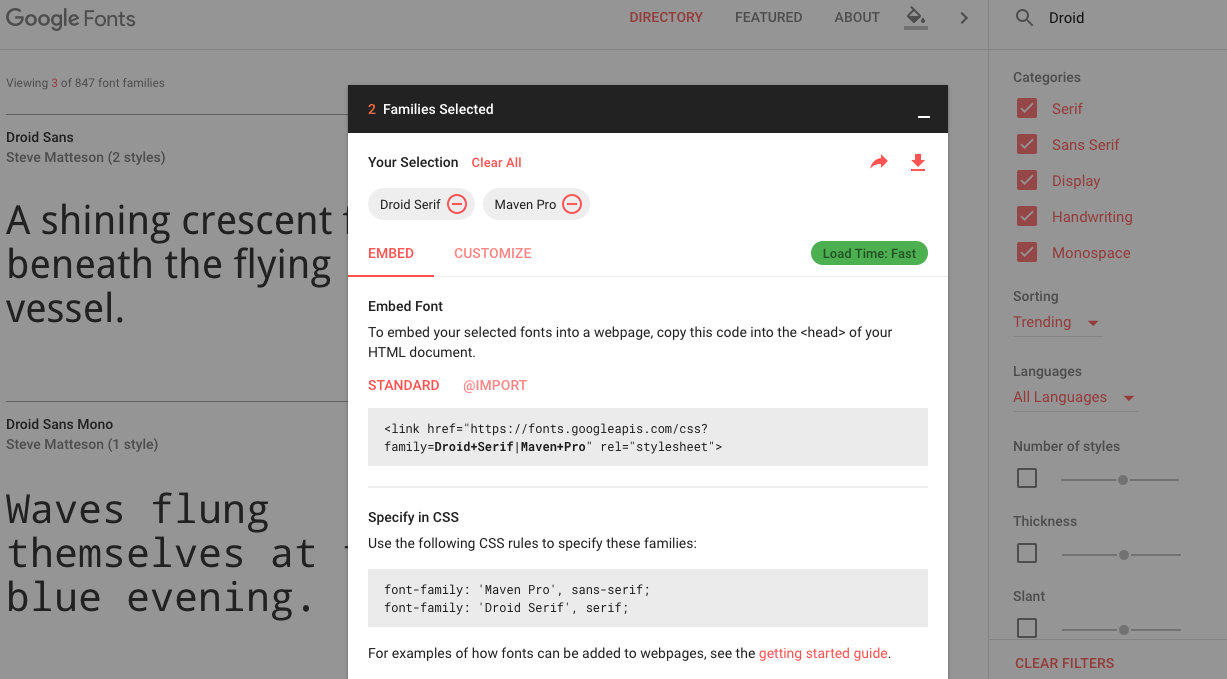Expand the All Languages dropdown
This screenshot has height=679, width=1227.
tap(1073, 397)
